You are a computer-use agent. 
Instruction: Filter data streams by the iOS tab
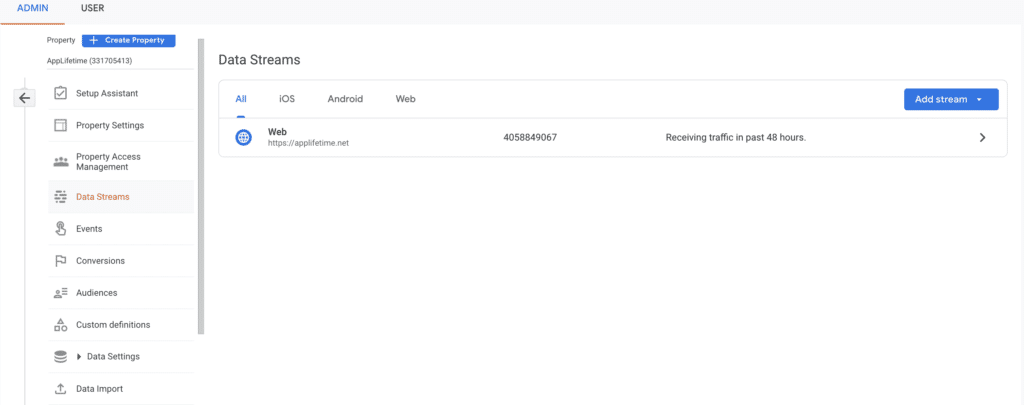click(x=287, y=99)
